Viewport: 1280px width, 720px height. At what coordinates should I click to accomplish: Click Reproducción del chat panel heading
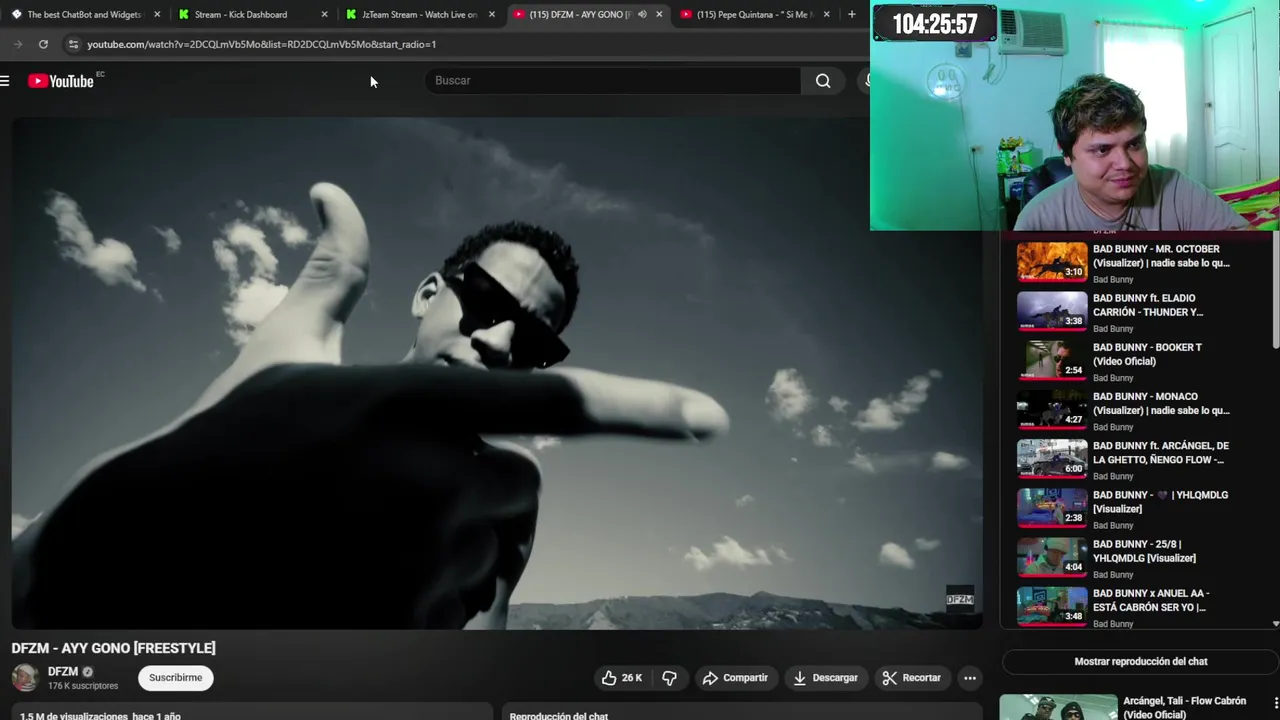pyautogui.click(x=559, y=715)
